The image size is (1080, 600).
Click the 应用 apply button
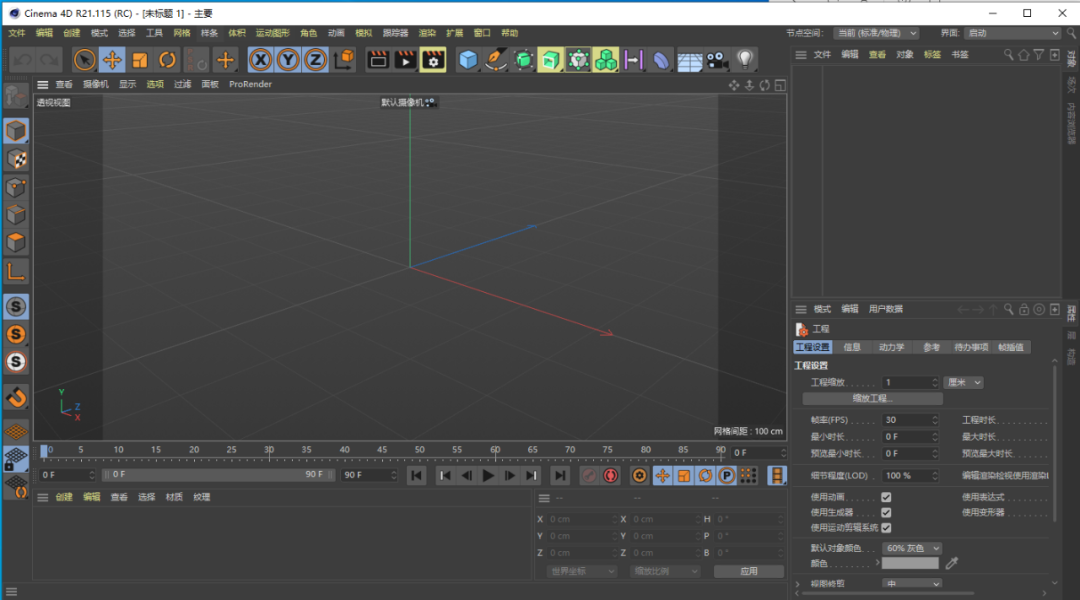pyautogui.click(x=749, y=571)
